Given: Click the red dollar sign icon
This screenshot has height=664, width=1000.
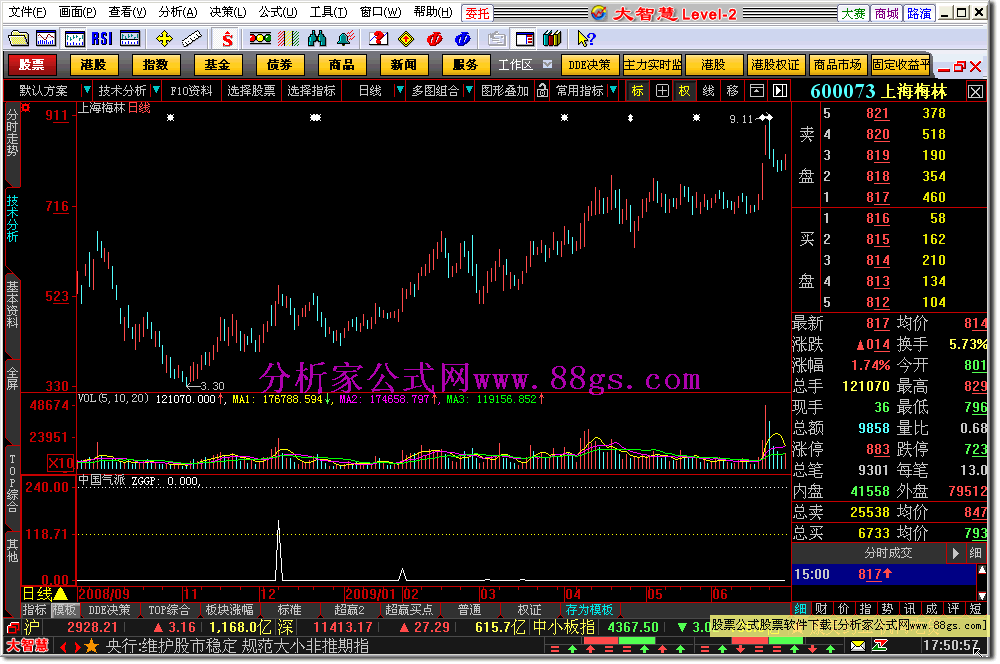Looking at the screenshot, I should [227, 39].
